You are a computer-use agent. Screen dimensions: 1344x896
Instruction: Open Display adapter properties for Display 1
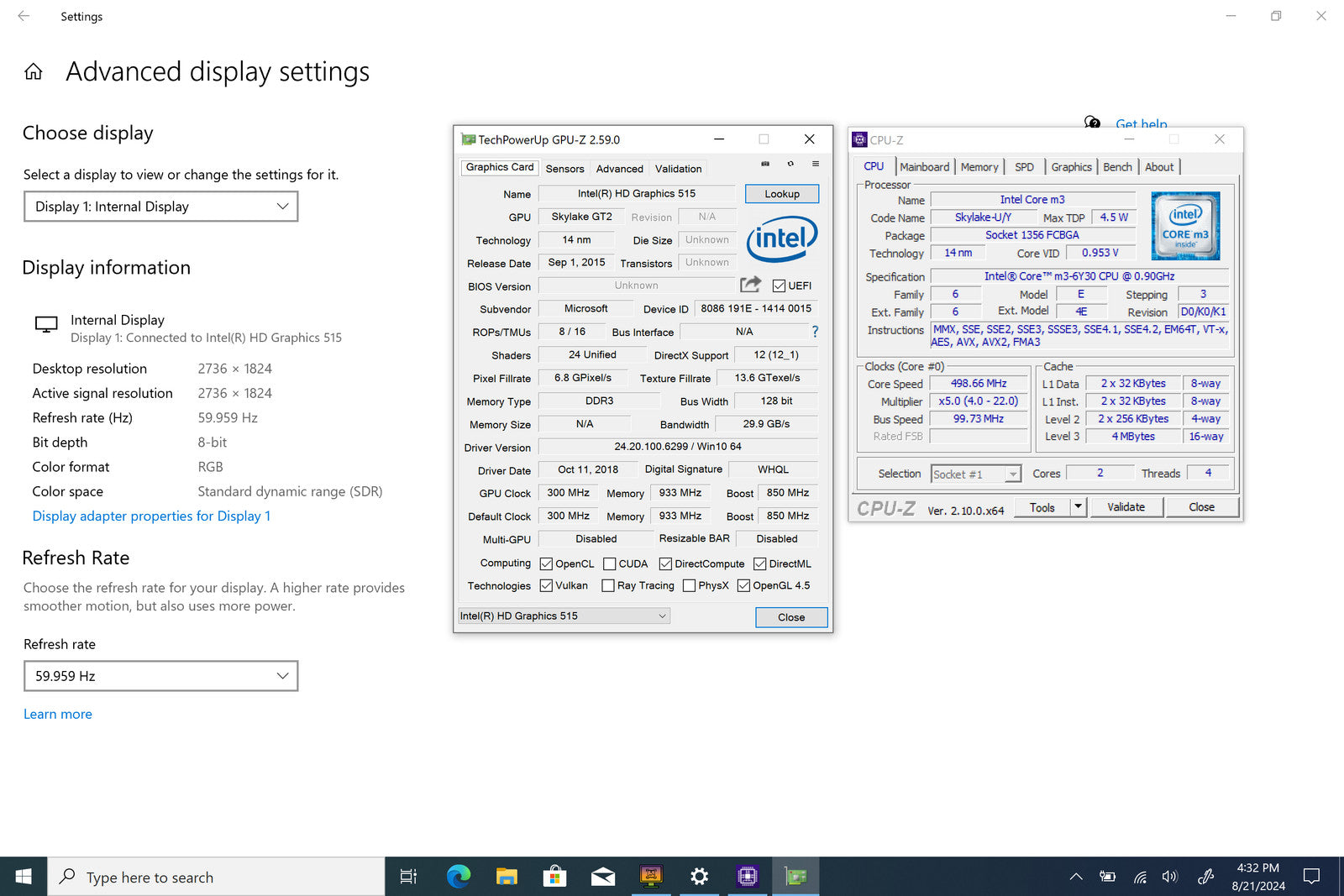pos(151,516)
